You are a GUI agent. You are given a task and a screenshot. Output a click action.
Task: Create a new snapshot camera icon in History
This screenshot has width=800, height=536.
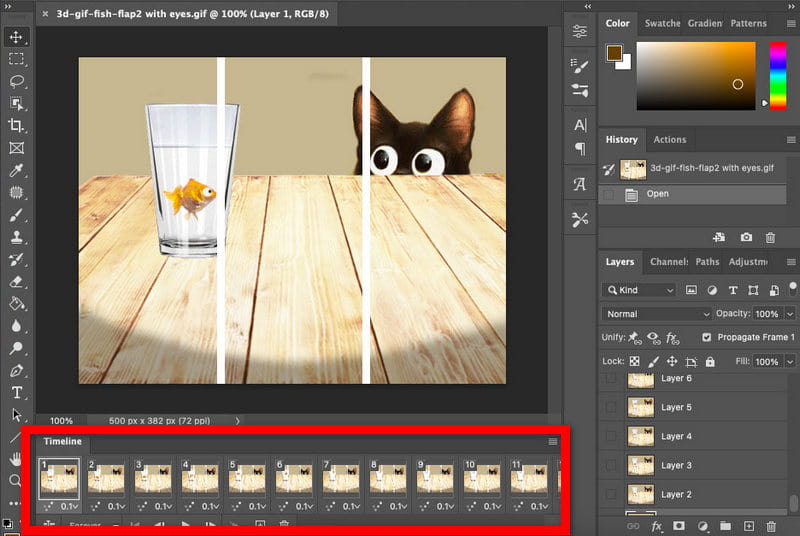[746, 237]
